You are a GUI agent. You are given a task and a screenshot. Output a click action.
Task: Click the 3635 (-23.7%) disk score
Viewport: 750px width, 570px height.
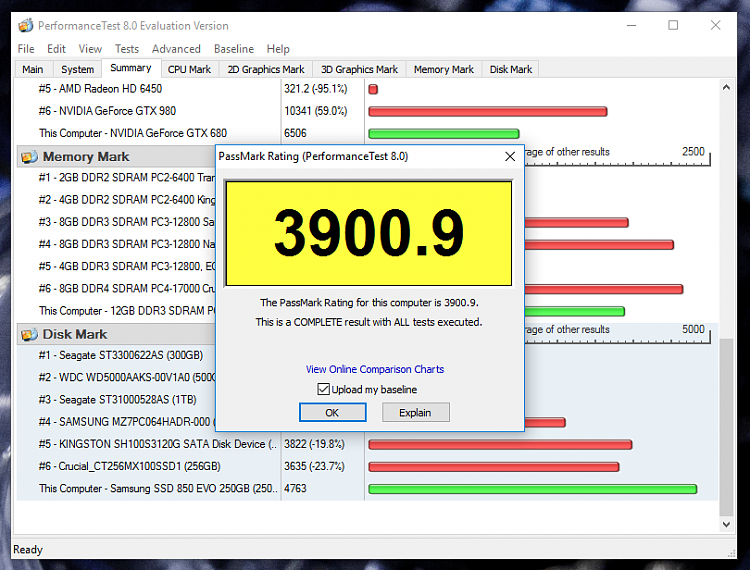314,466
